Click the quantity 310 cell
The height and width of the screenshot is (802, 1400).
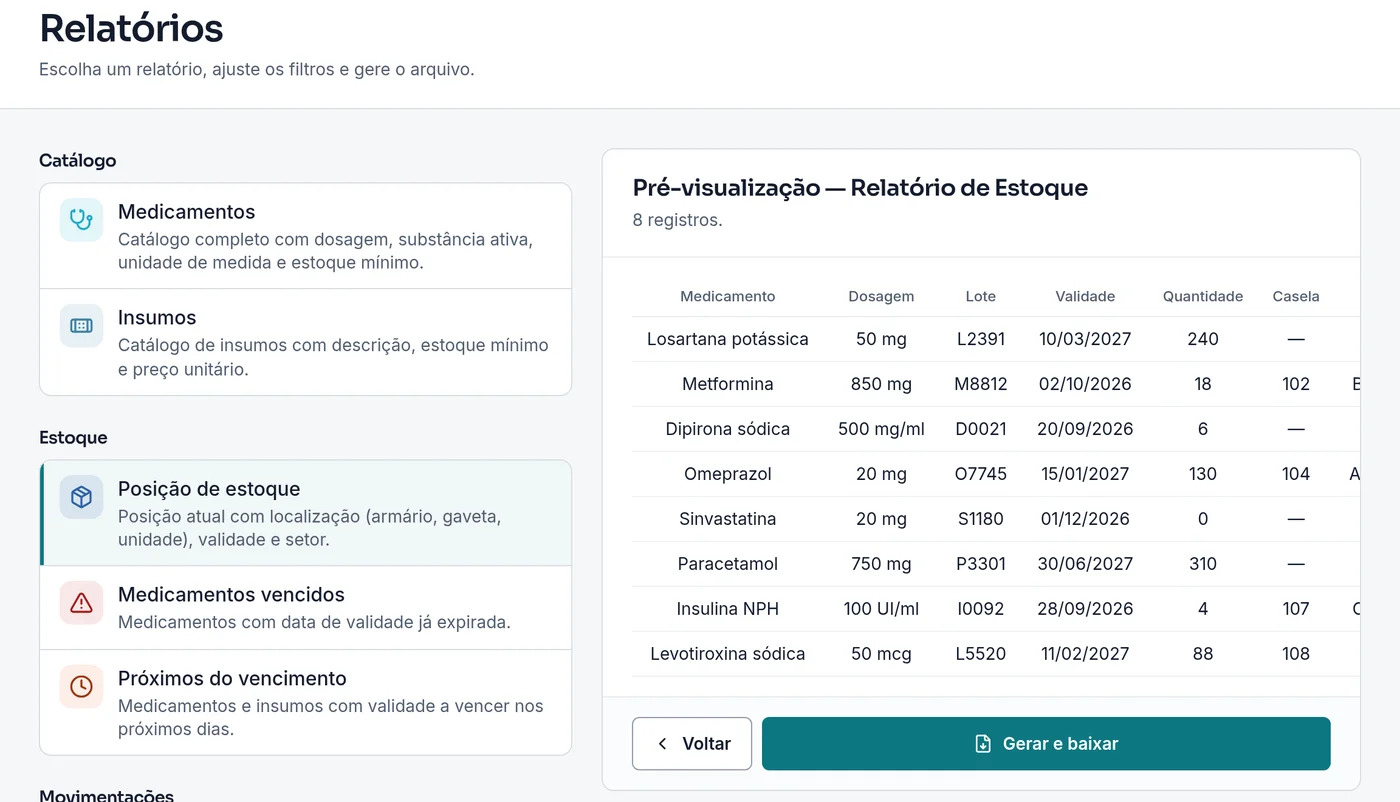pyautogui.click(x=1203, y=564)
